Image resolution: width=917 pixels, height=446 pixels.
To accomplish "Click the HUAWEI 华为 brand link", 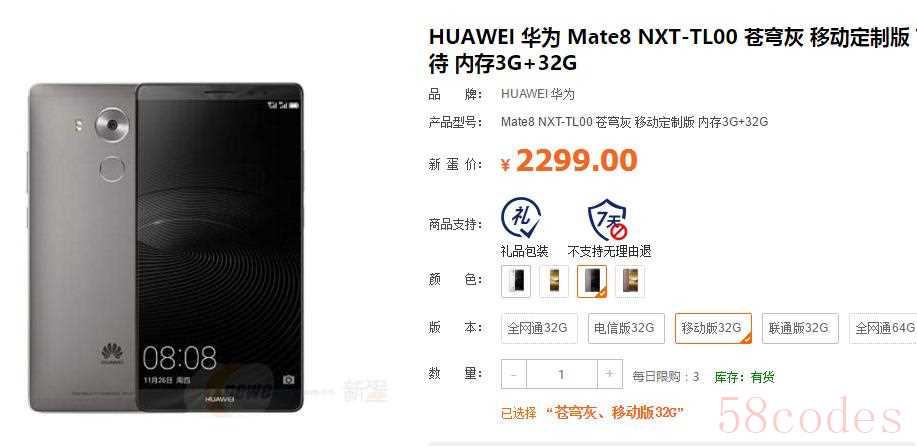I will point(538,94).
